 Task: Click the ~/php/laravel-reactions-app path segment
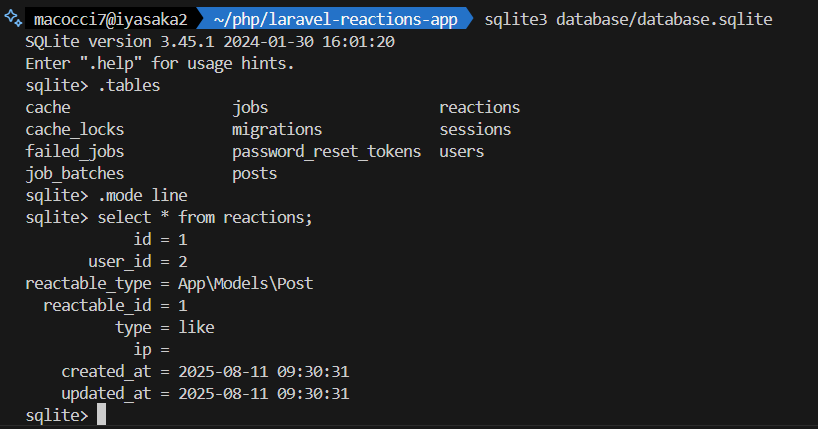pyautogui.click(x=333, y=20)
